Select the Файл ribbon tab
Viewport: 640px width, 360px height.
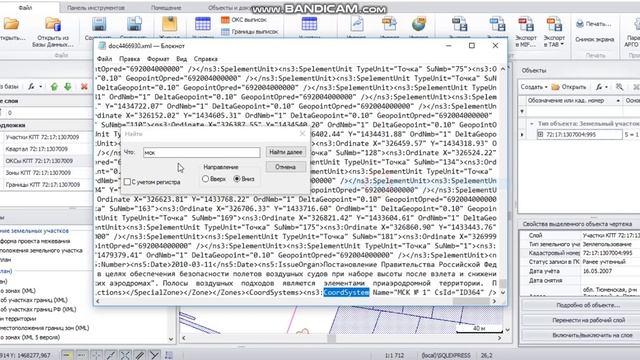(x=25, y=8)
